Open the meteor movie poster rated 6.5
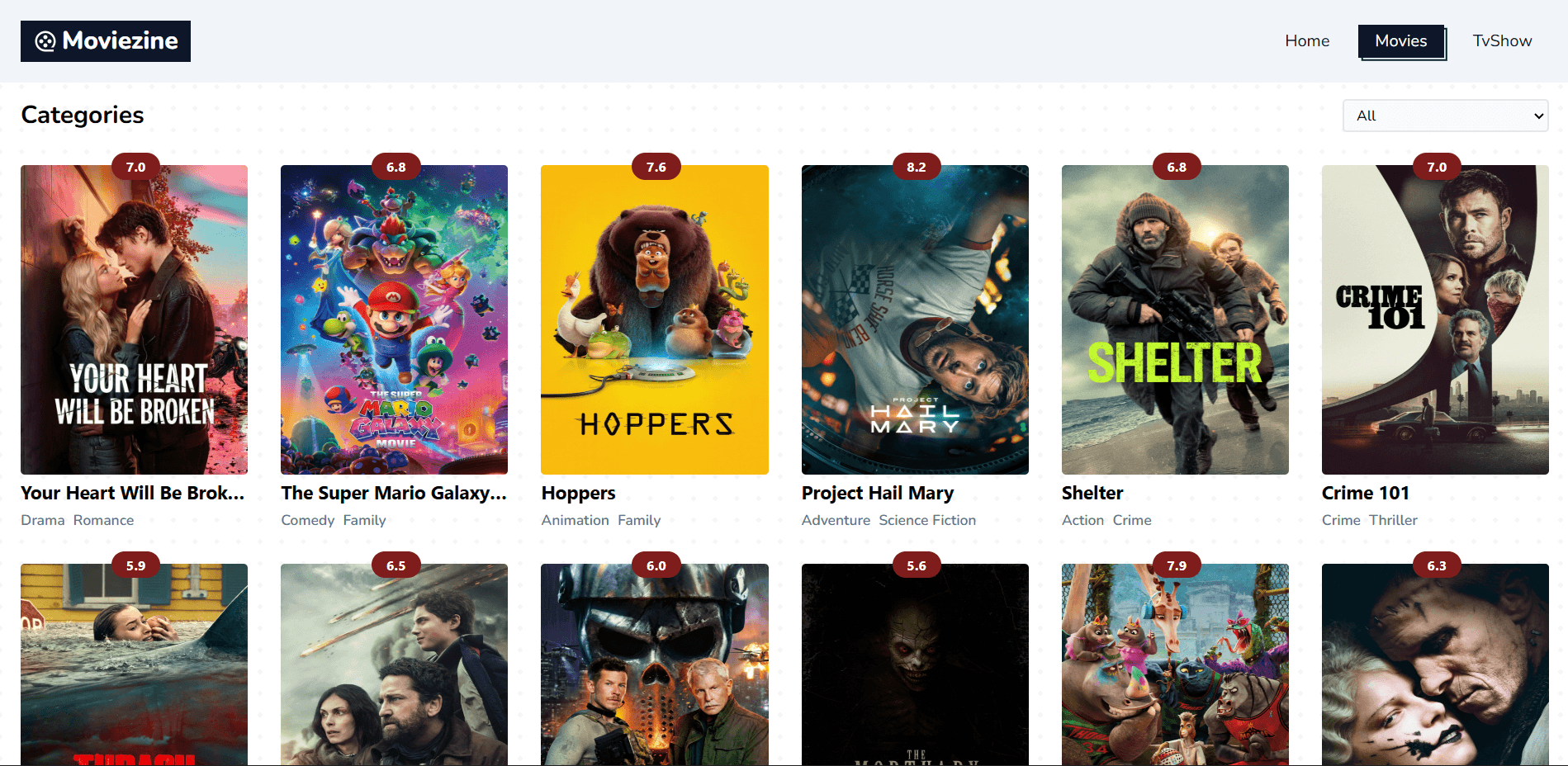Screen dimensions: 1568x766 point(394,664)
